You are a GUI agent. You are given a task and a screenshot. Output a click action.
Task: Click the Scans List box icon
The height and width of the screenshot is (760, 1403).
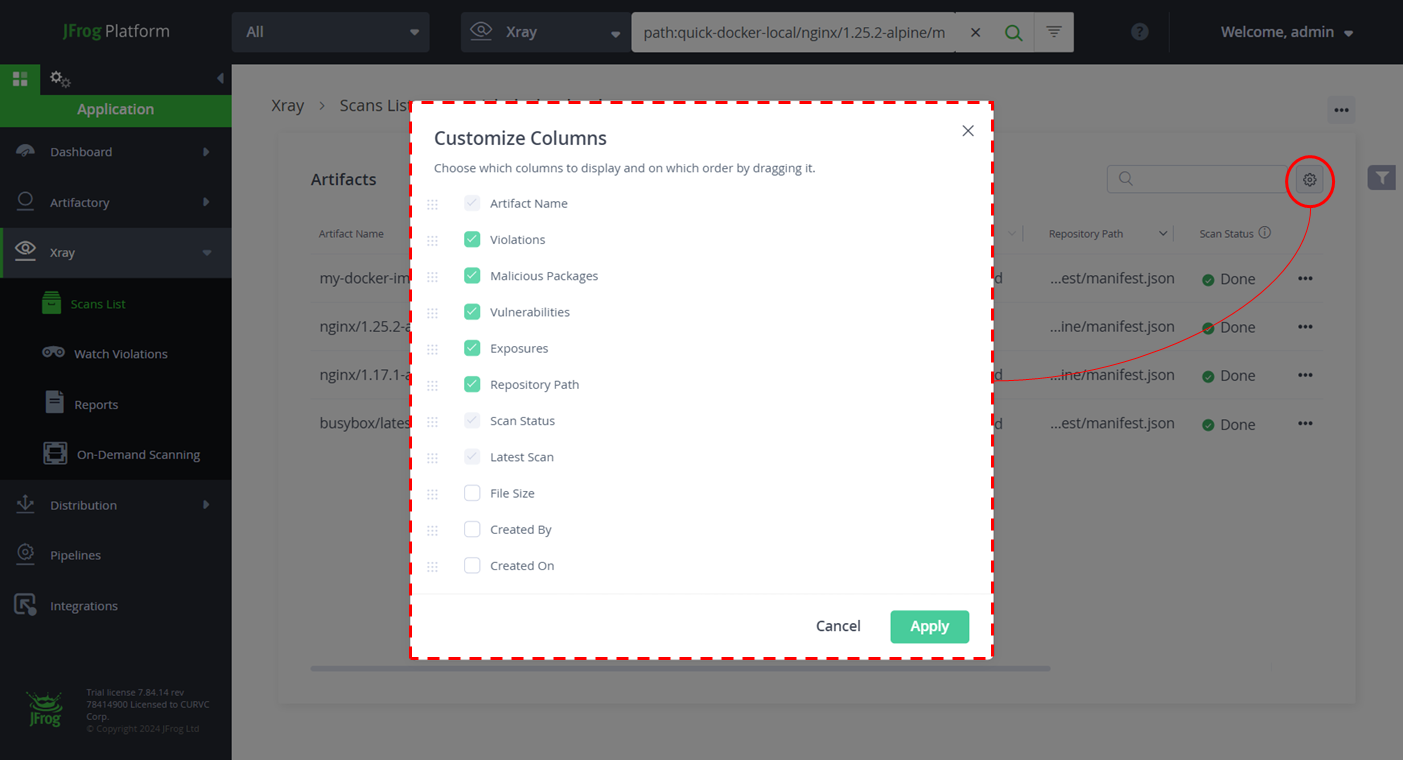(x=52, y=303)
